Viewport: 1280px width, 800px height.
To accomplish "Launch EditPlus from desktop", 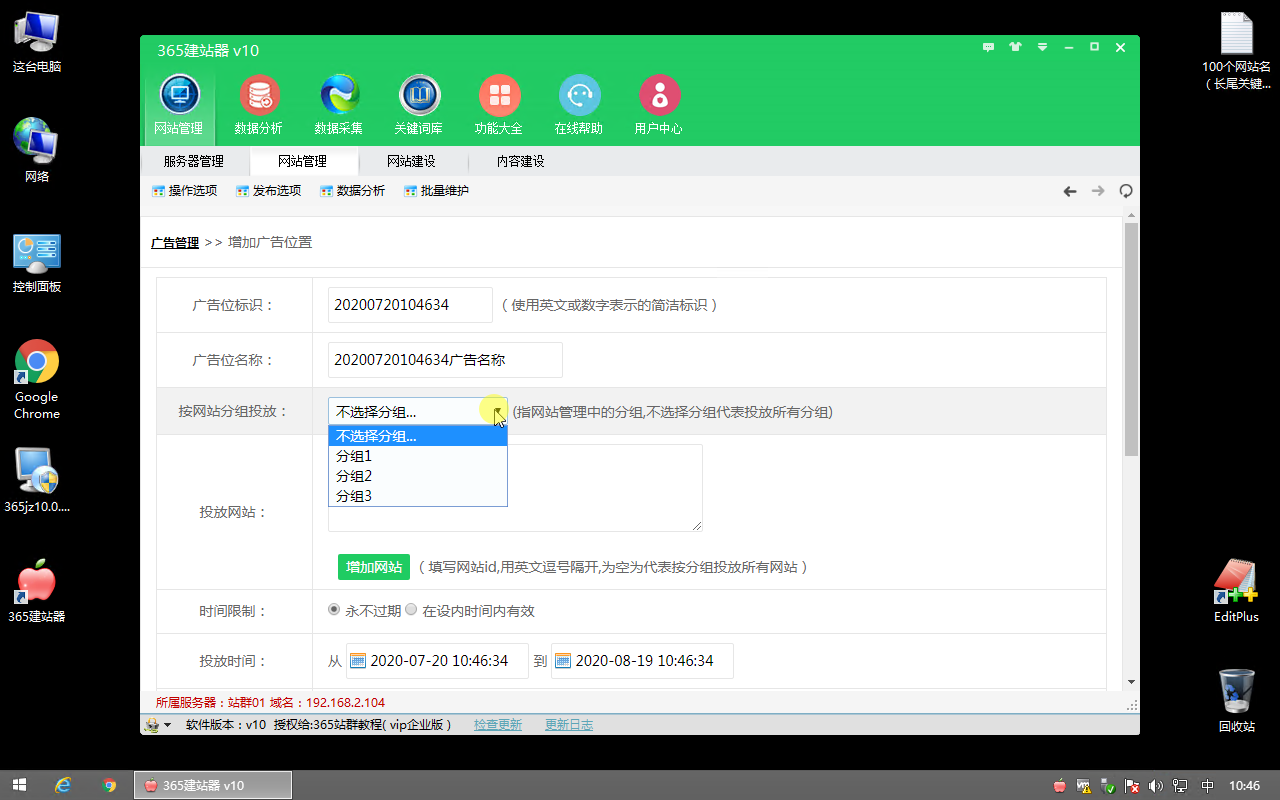I will (x=1236, y=591).
